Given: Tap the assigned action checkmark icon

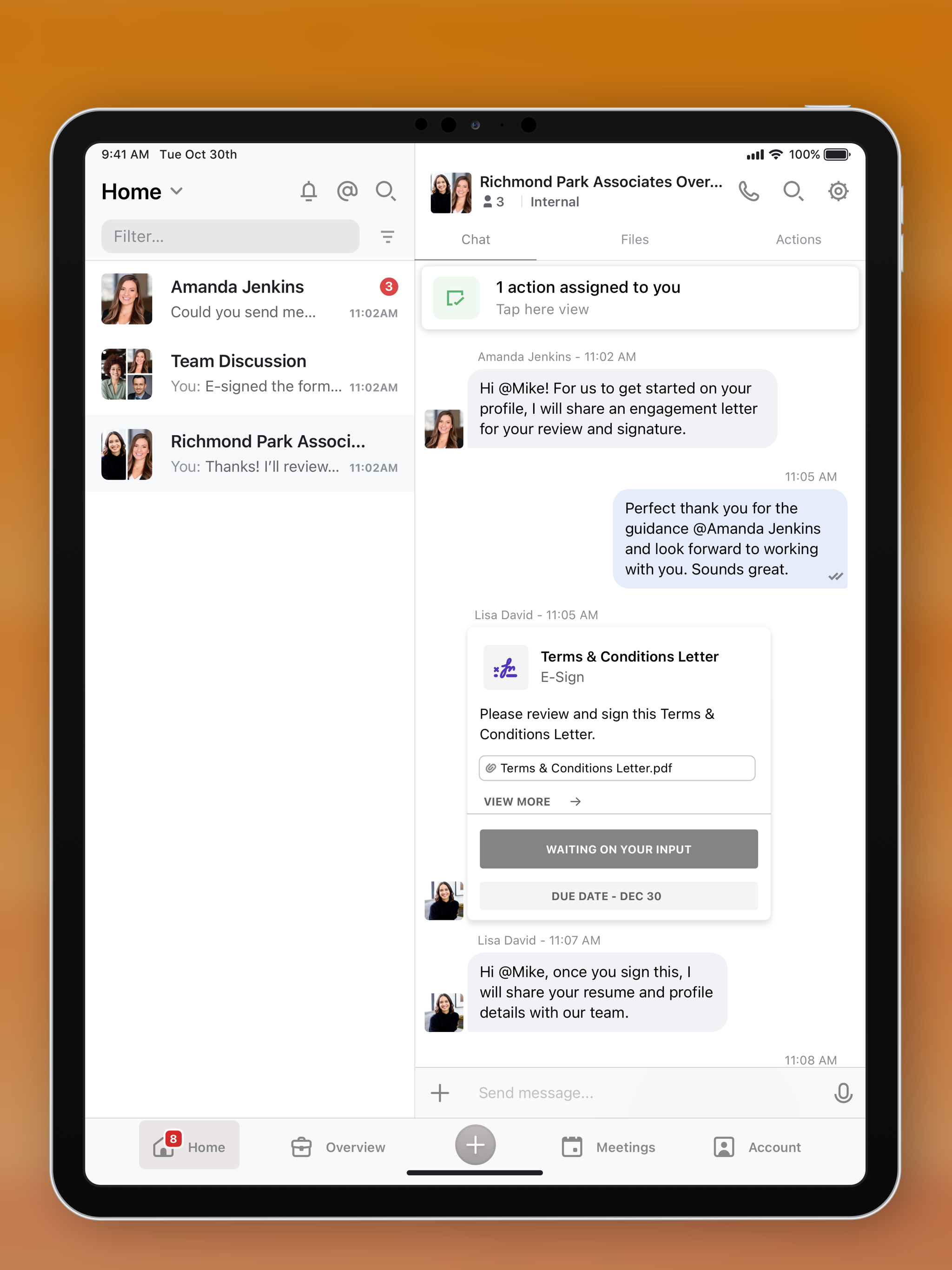Looking at the screenshot, I should point(456,298).
